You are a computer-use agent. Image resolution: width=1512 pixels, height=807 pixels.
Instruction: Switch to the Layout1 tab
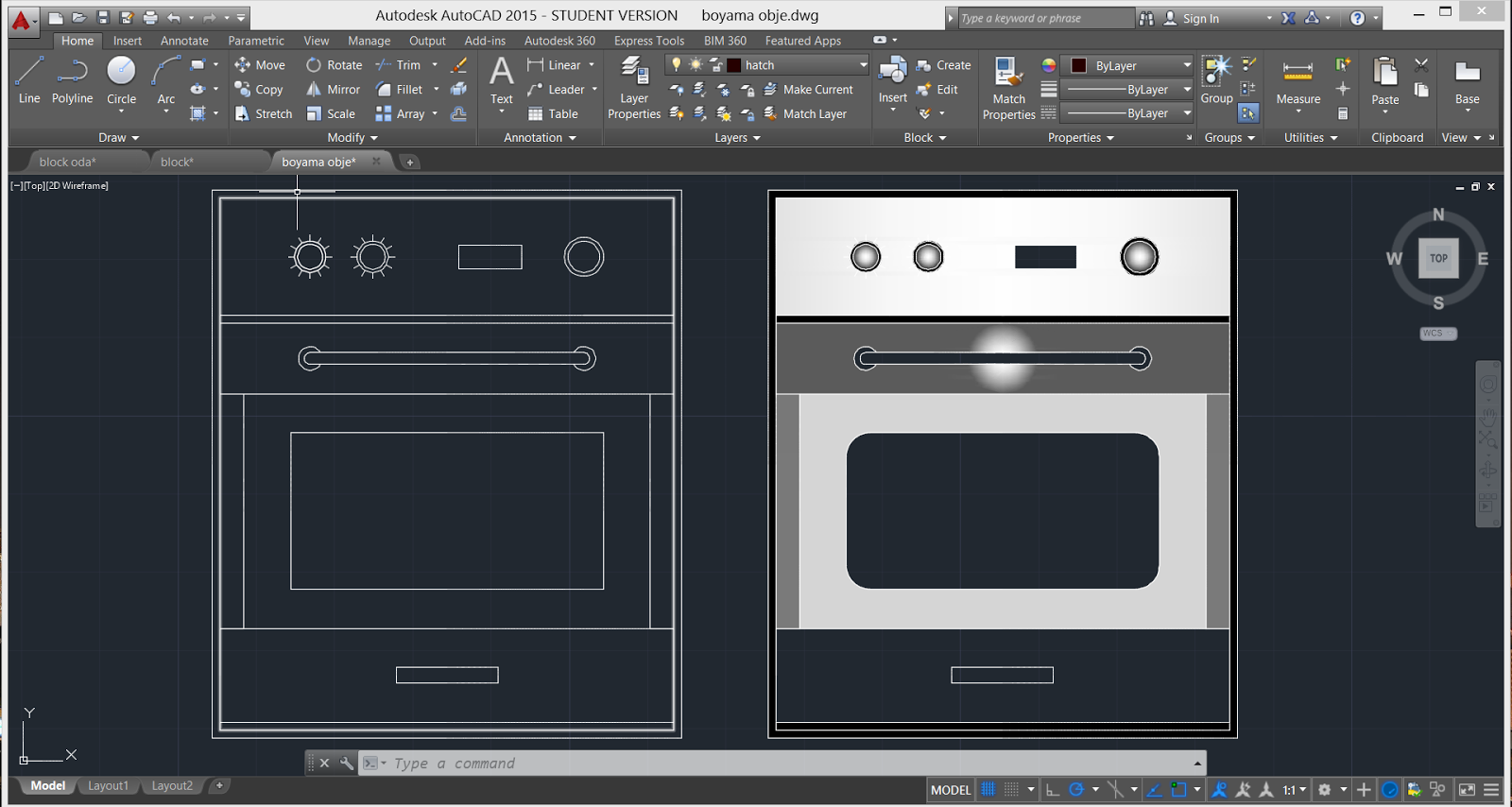(108, 786)
